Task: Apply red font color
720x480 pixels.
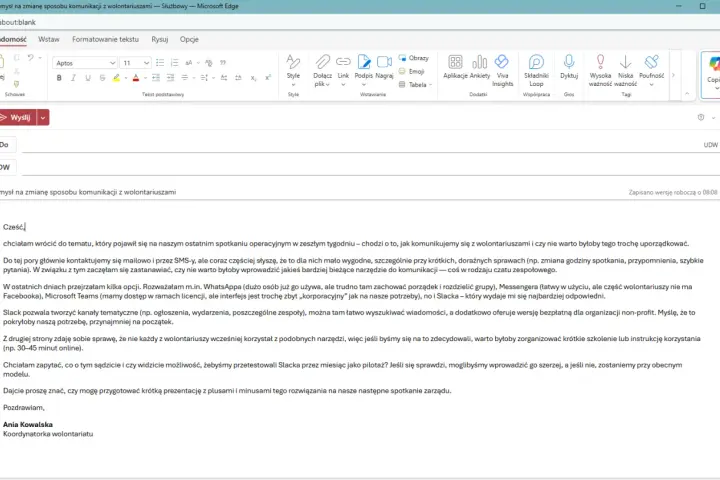Action: (x=136, y=78)
